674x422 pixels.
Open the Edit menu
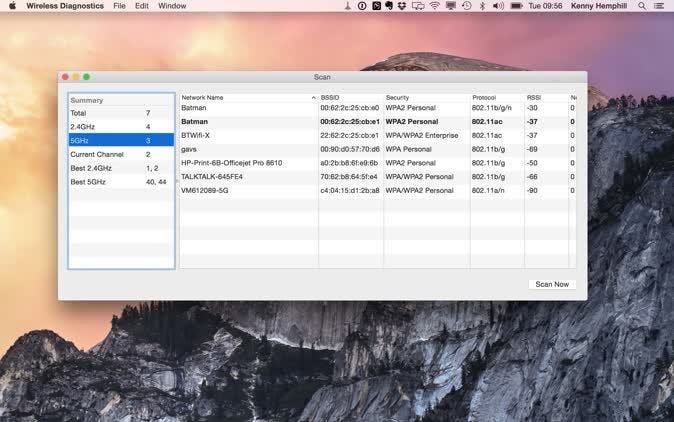click(142, 6)
